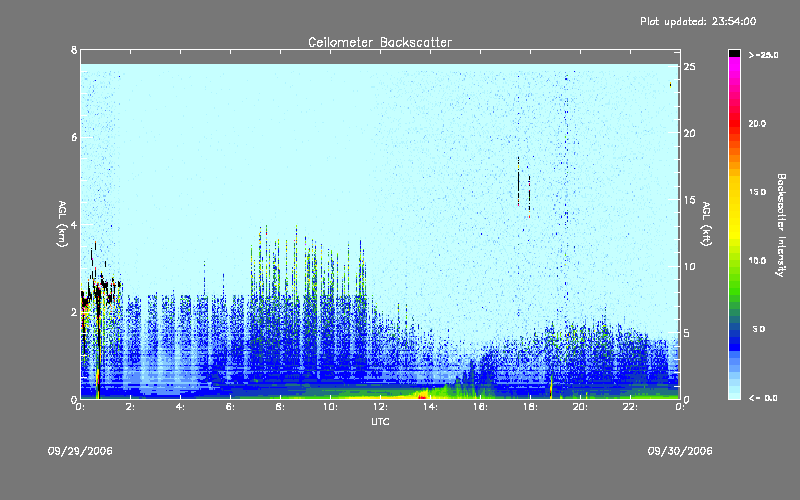Click the red surface hotspot near 14: UTC

422,396
